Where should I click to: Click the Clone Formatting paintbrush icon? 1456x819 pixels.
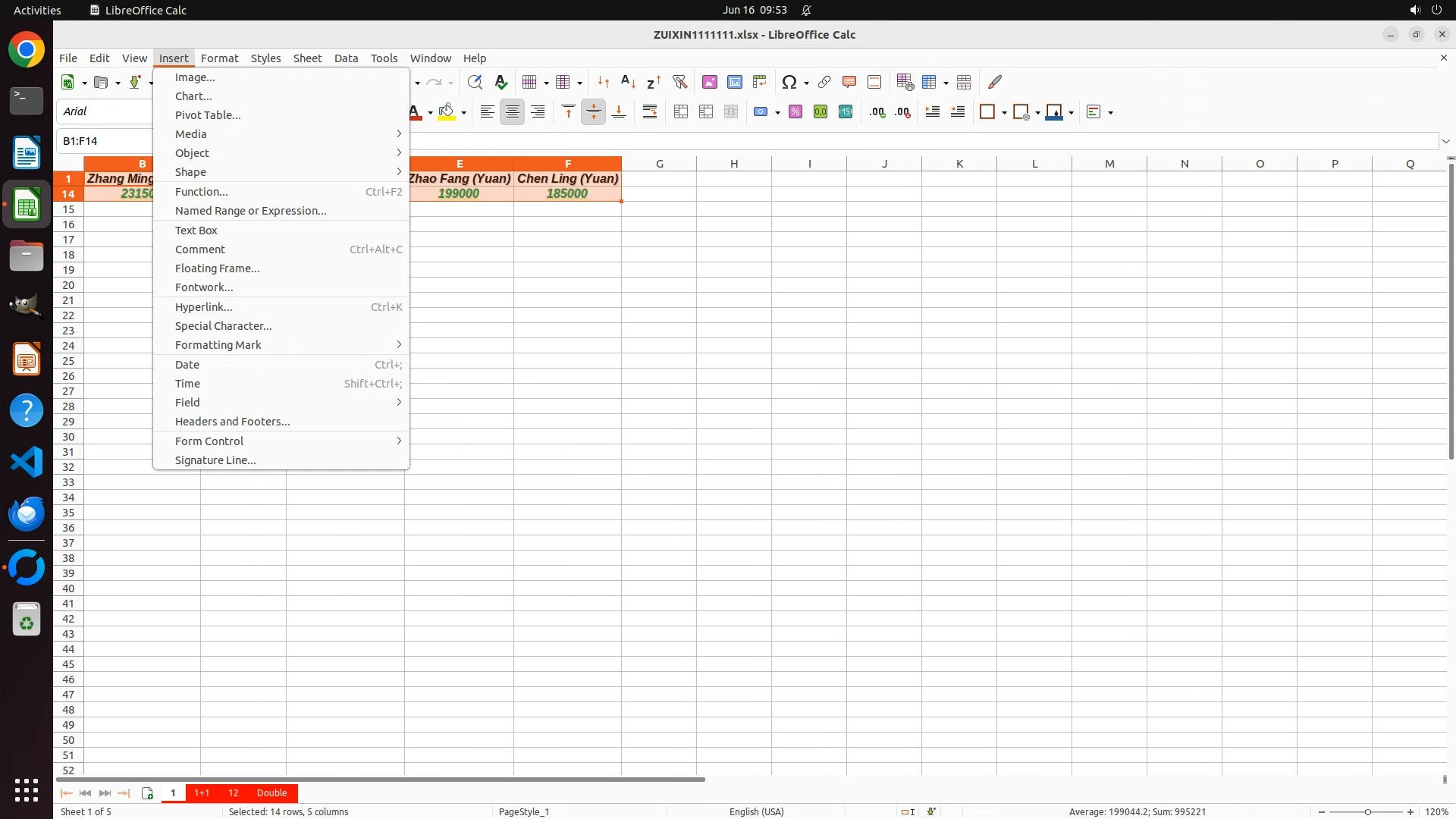click(x=995, y=82)
